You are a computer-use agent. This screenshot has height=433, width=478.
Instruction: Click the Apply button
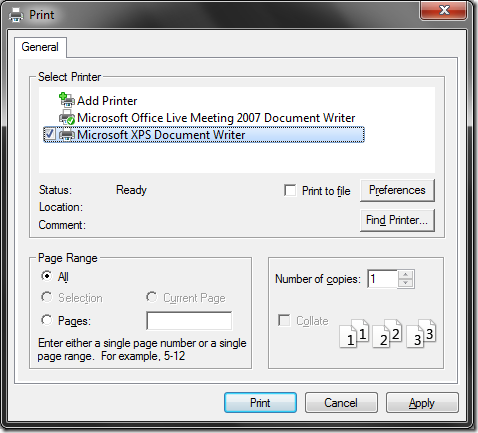click(422, 403)
